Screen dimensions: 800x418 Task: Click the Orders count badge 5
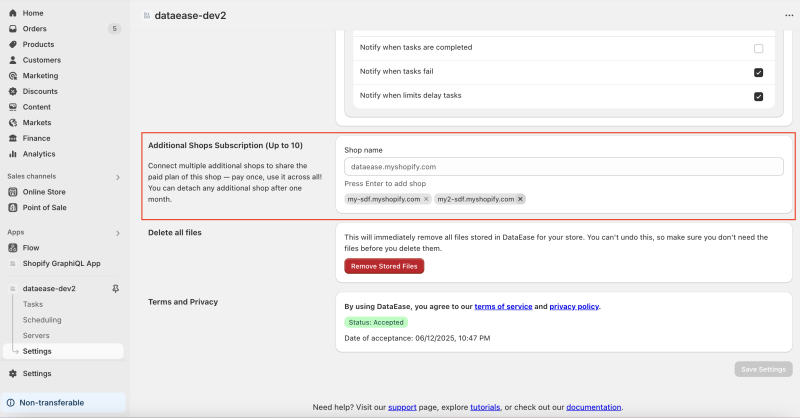pos(114,29)
